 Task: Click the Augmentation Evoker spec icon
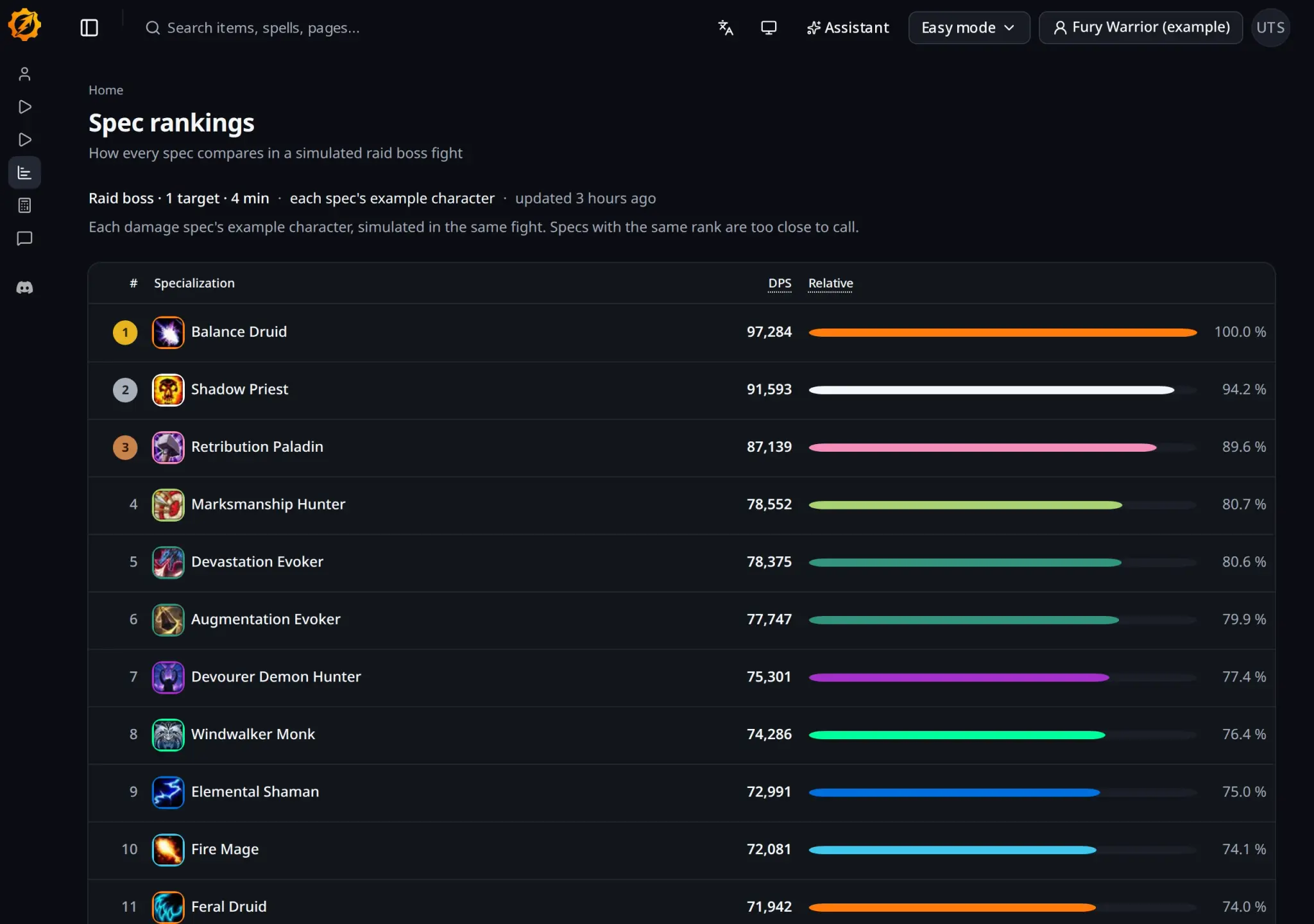[168, 620]
